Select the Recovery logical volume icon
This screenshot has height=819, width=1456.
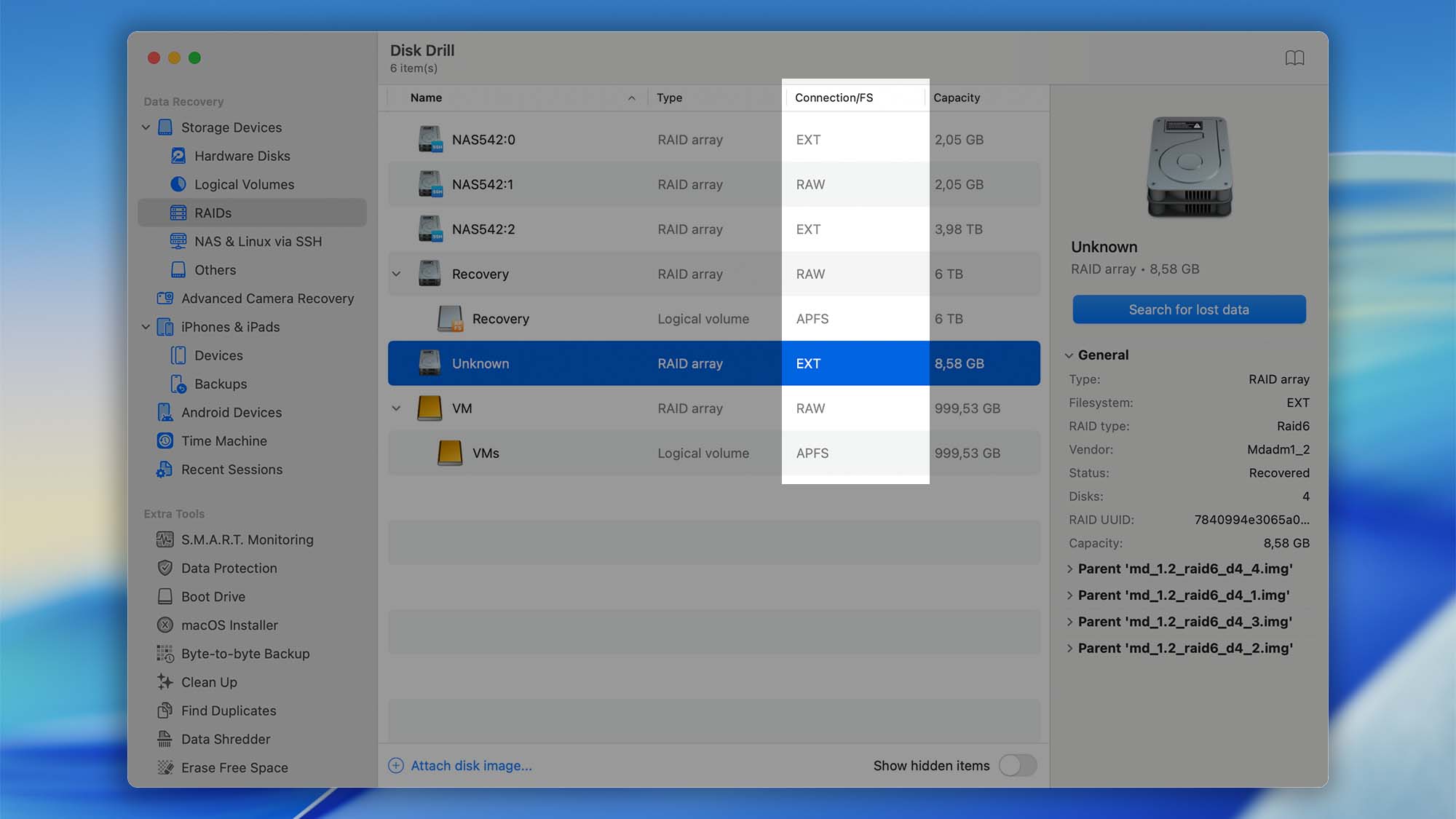[450, 318]
